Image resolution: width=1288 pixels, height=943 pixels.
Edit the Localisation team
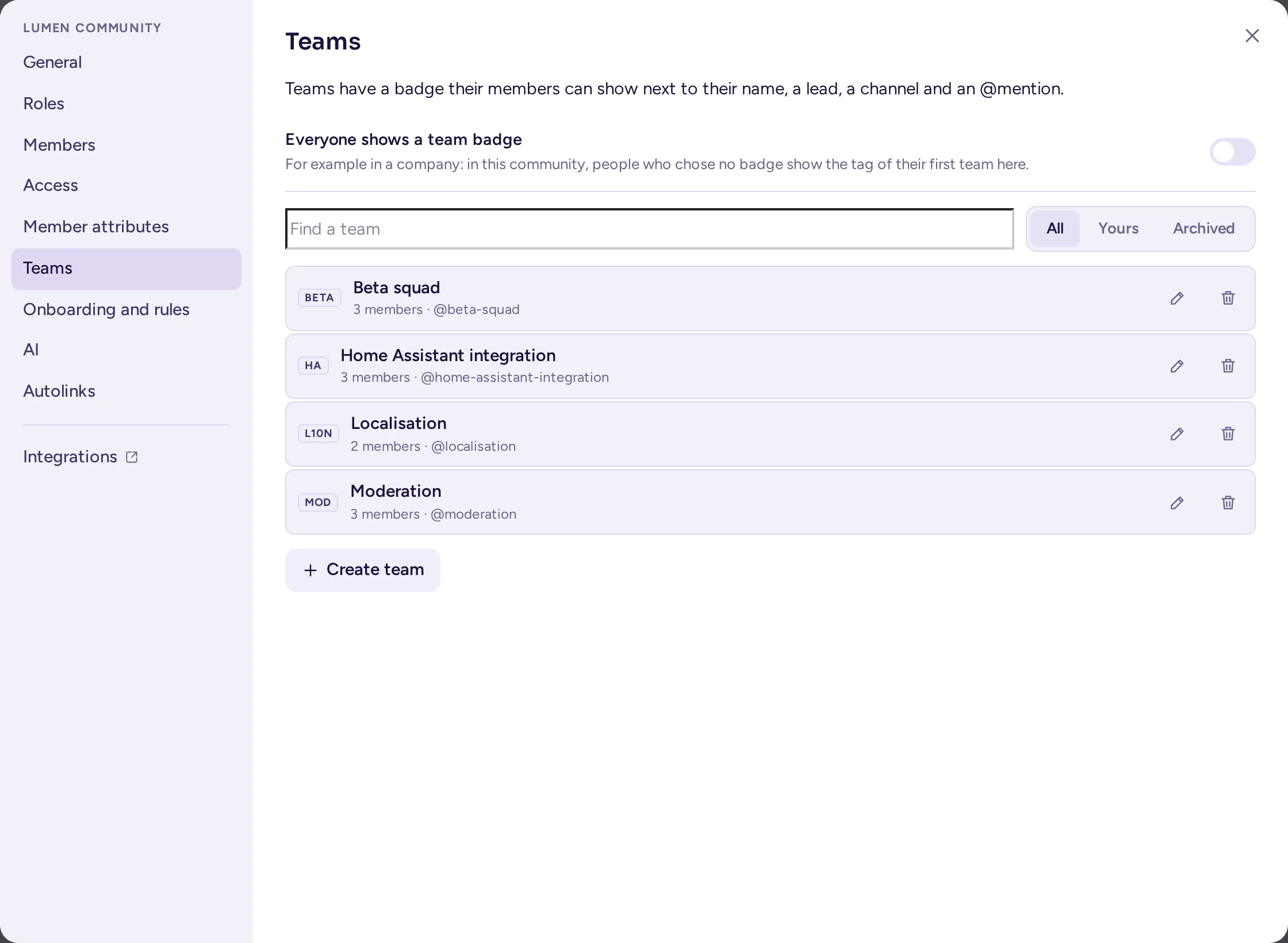tap(1177, 434)
